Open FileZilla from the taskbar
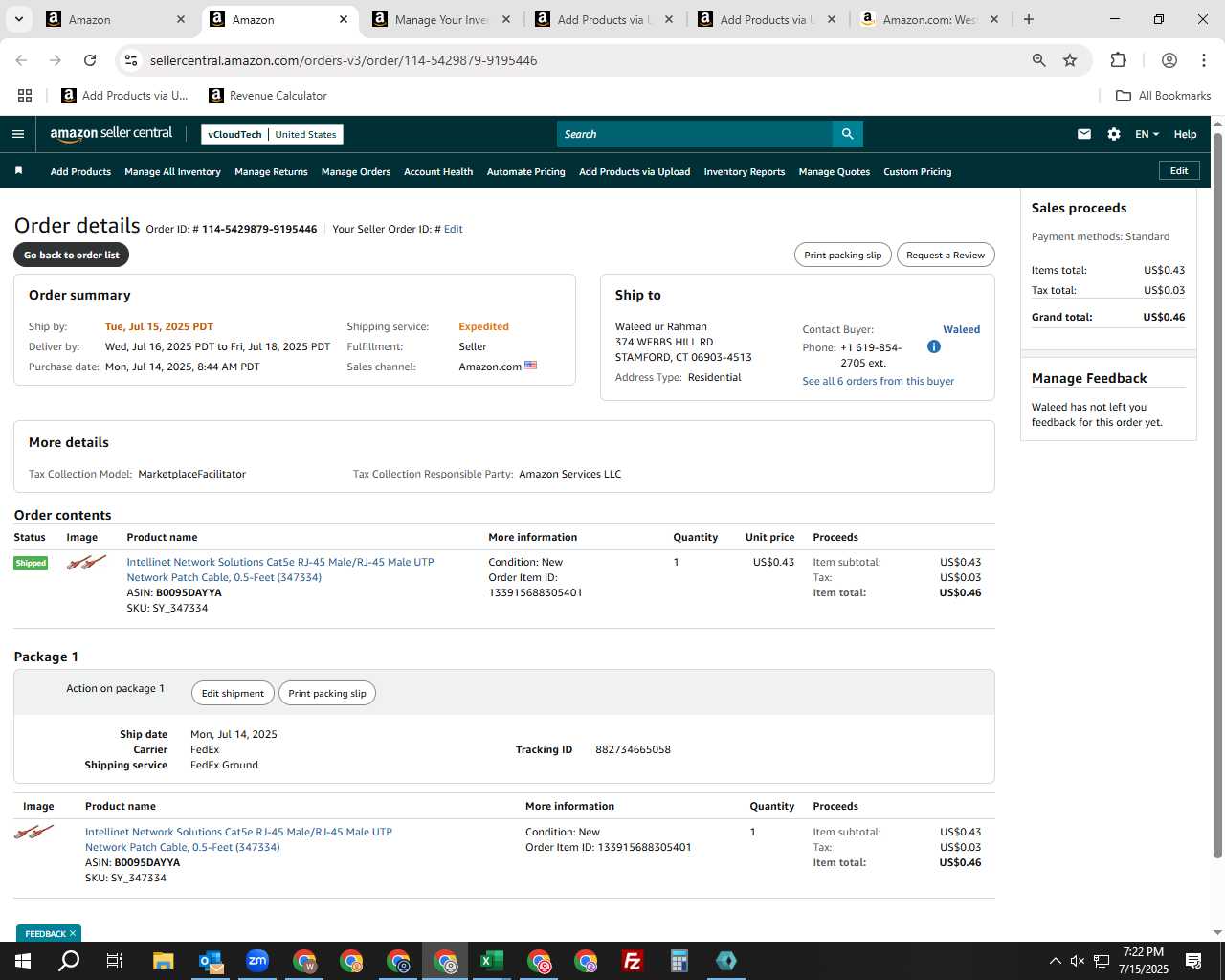The height and width of the screenshot is (980, 1225). coord(633,961)
